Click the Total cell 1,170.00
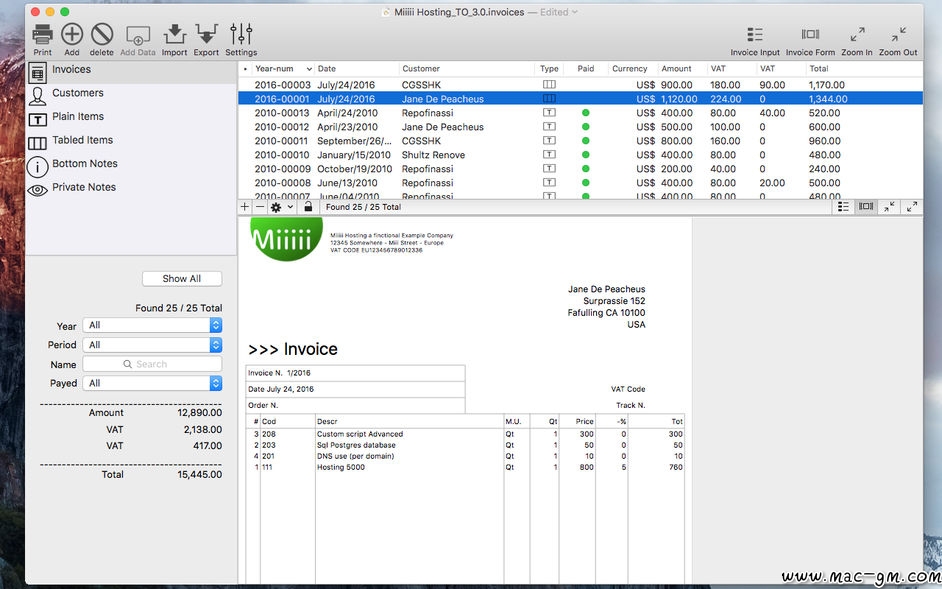The height and width of the screenshot is (589, 942). (827, 85)
